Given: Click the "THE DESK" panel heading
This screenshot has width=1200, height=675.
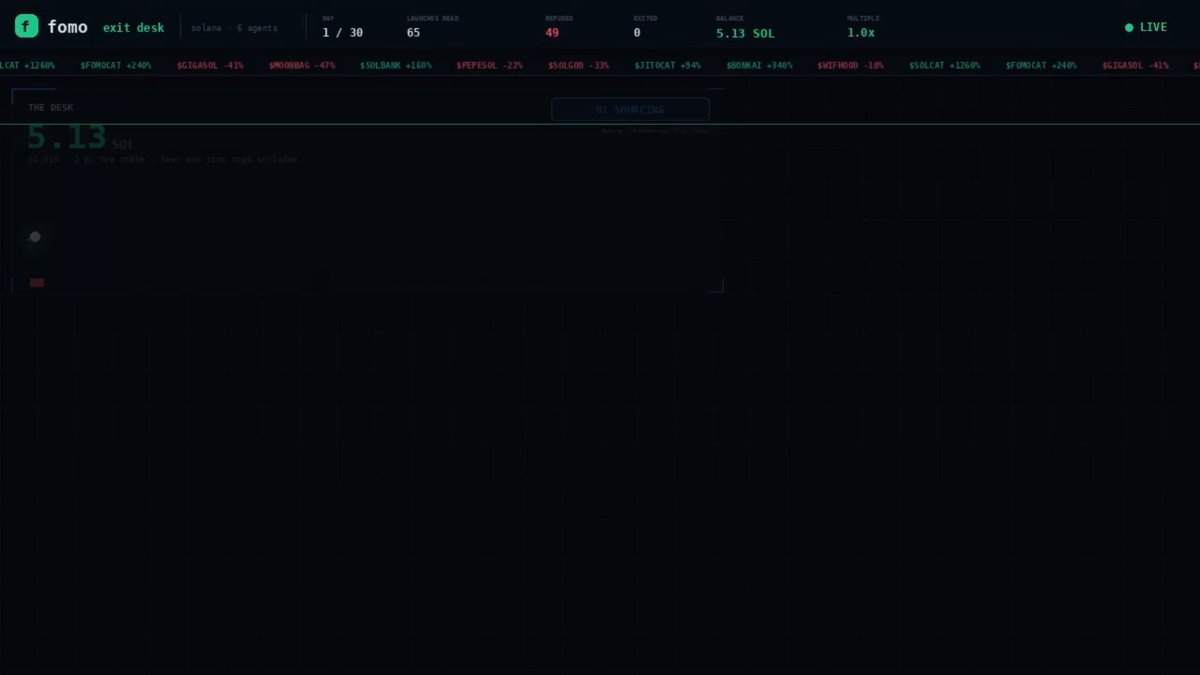Looking at the screenshot, I should (50, 107).
